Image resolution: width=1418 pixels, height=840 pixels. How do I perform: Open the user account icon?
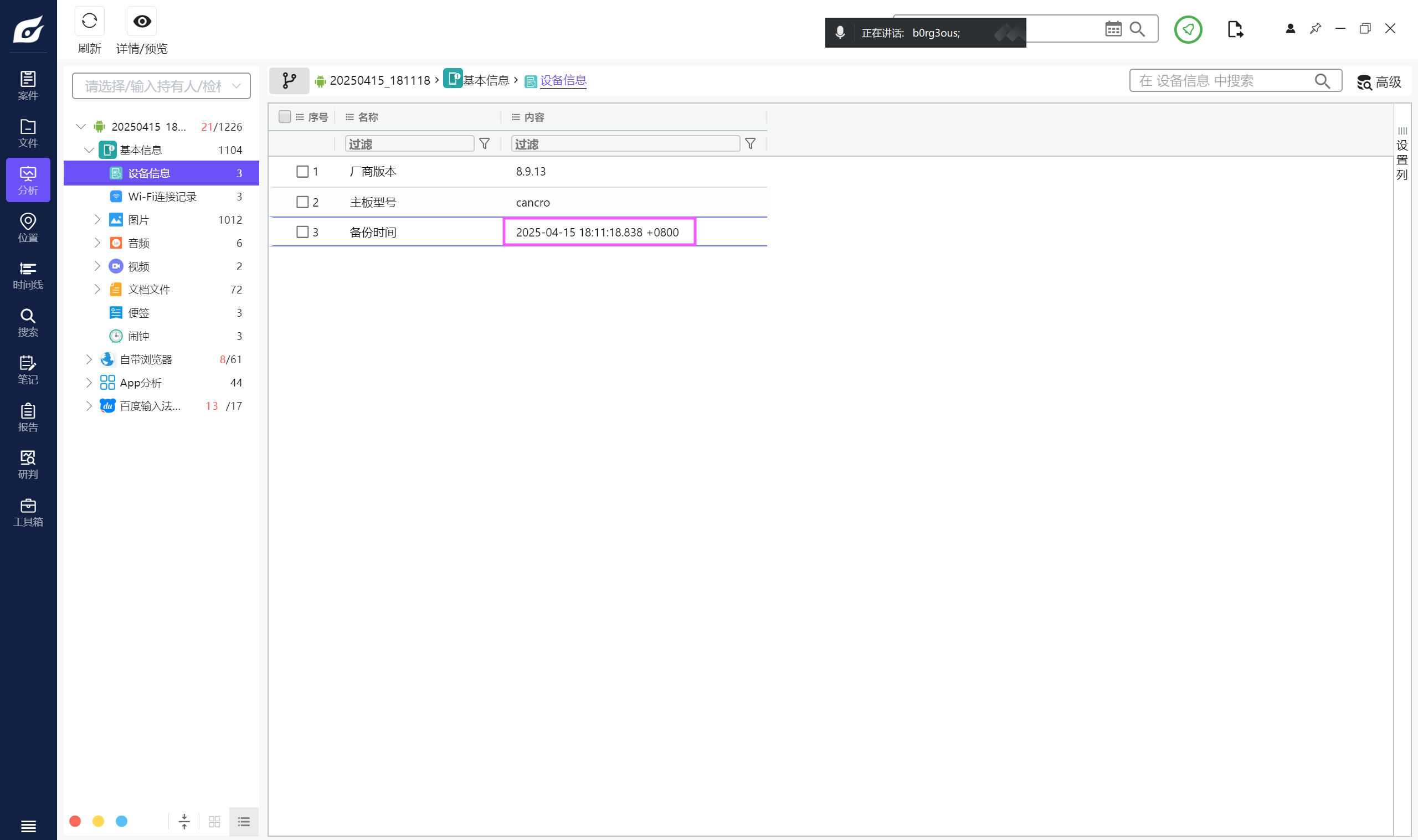coord(1290,28)
